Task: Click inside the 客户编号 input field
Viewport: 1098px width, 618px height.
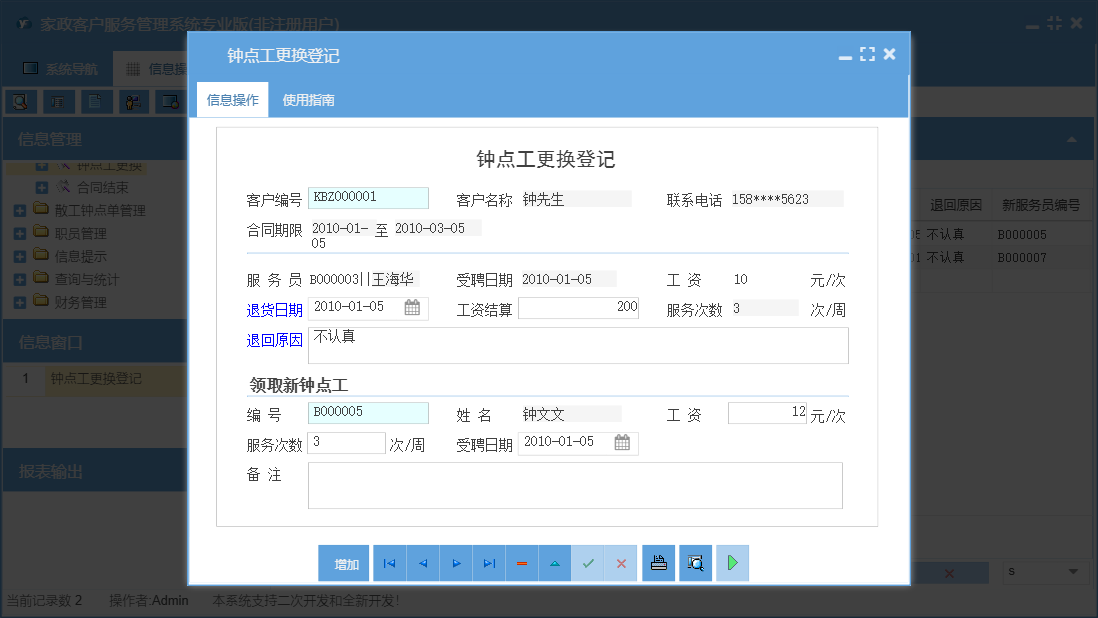Action: (368, 197)
